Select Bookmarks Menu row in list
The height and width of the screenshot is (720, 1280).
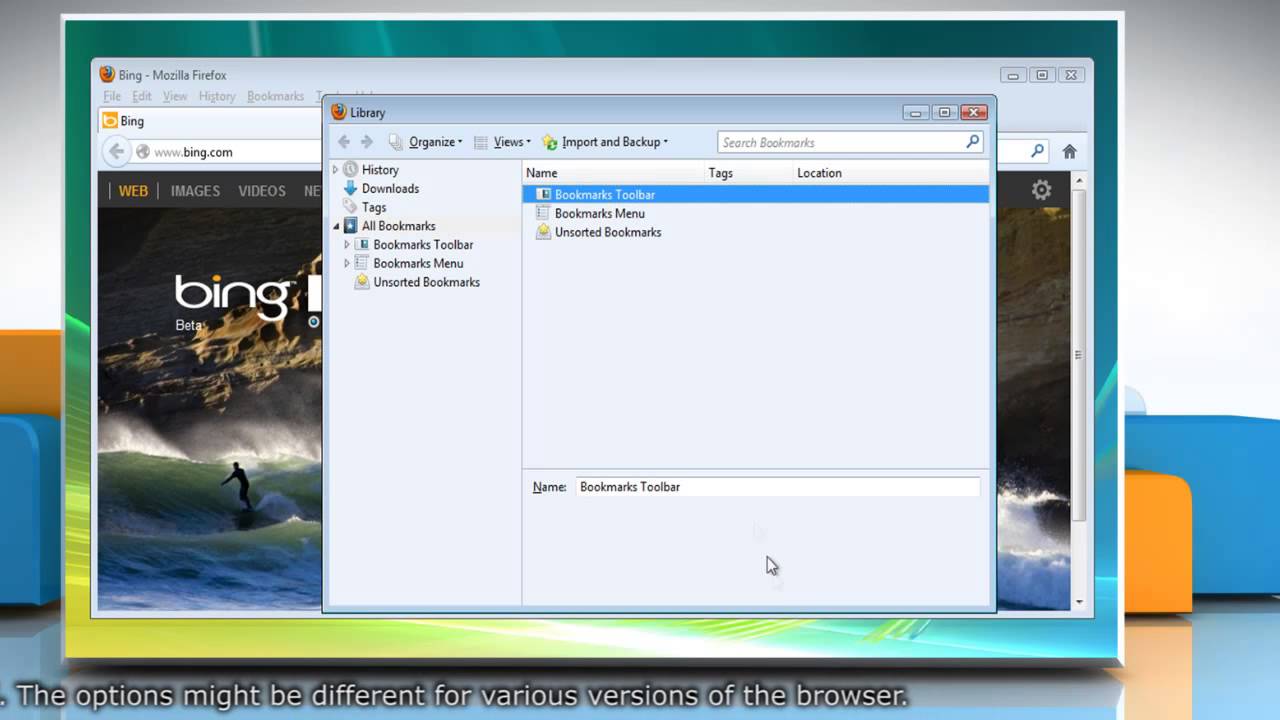755,214
